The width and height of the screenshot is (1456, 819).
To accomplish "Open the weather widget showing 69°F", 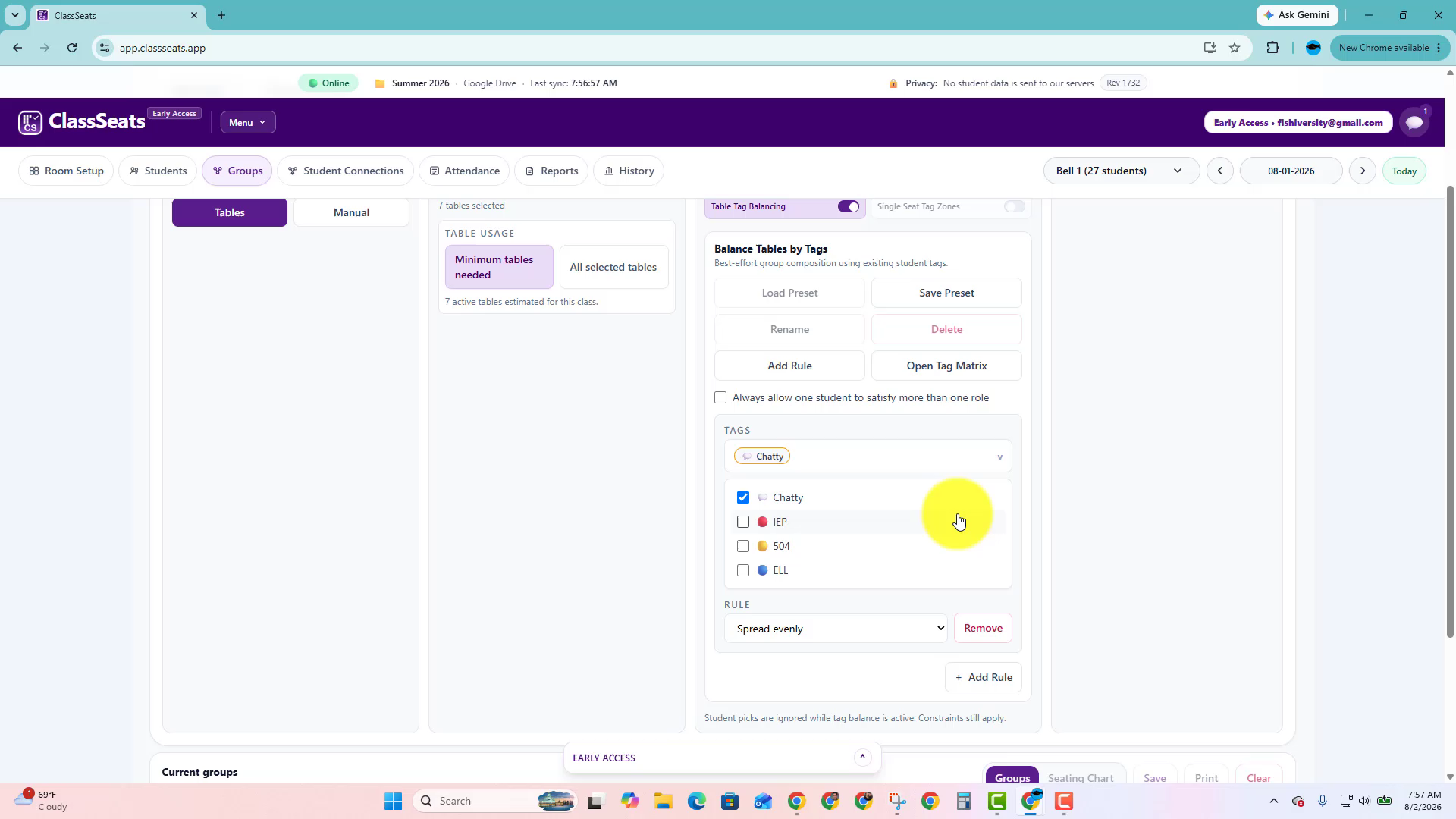I will pyautogui.click(x=42, y=800).
